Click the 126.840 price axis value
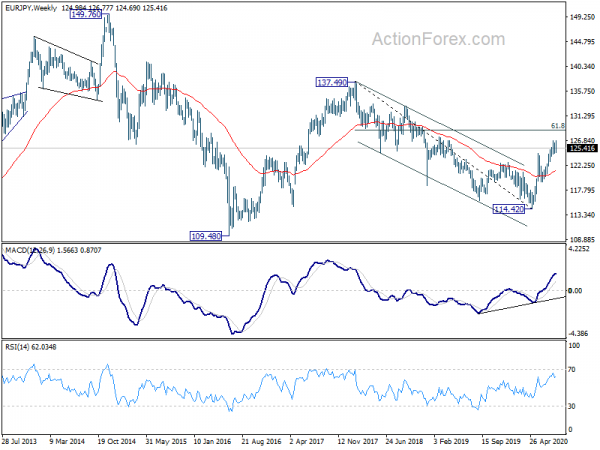The width and height of the screenshot is (600, 450). pyautogui.click(x=582, y=140)
